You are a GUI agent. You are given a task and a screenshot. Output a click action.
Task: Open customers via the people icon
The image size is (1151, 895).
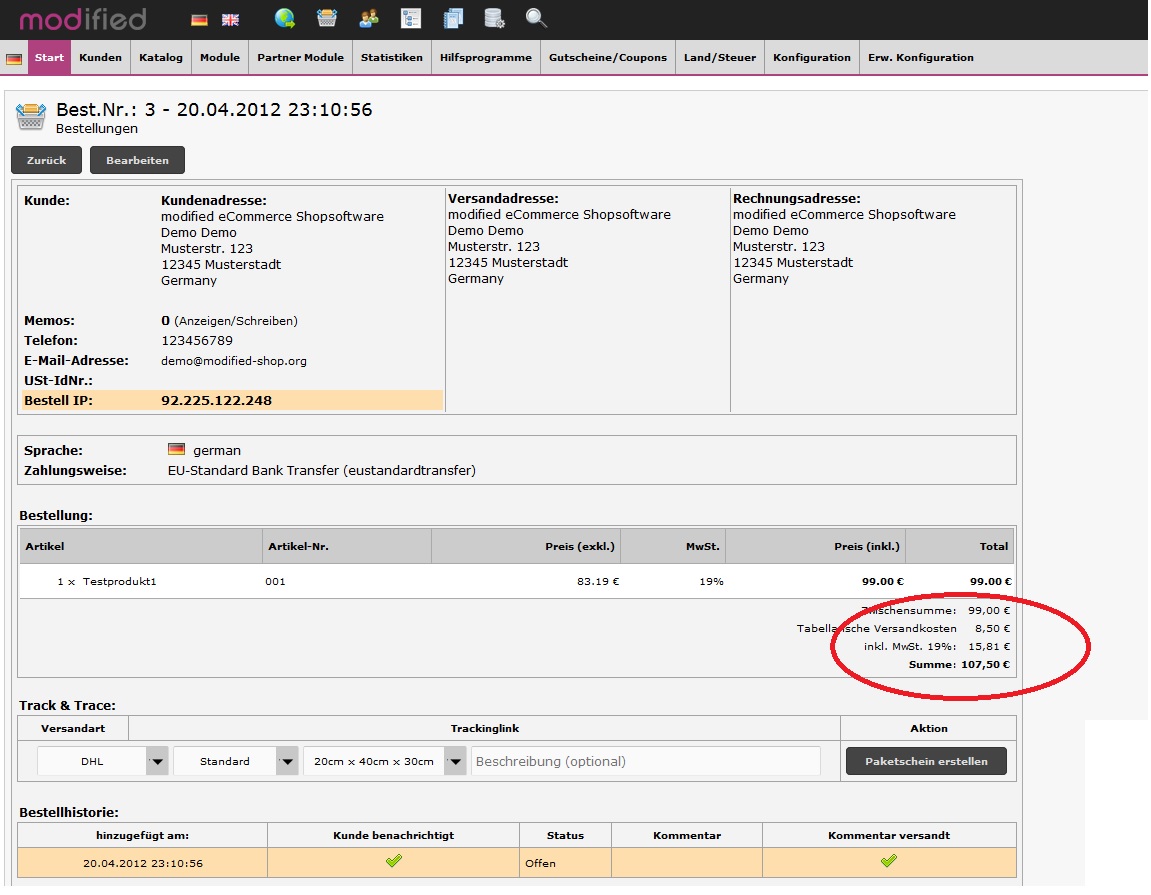[x=369, y=18]
